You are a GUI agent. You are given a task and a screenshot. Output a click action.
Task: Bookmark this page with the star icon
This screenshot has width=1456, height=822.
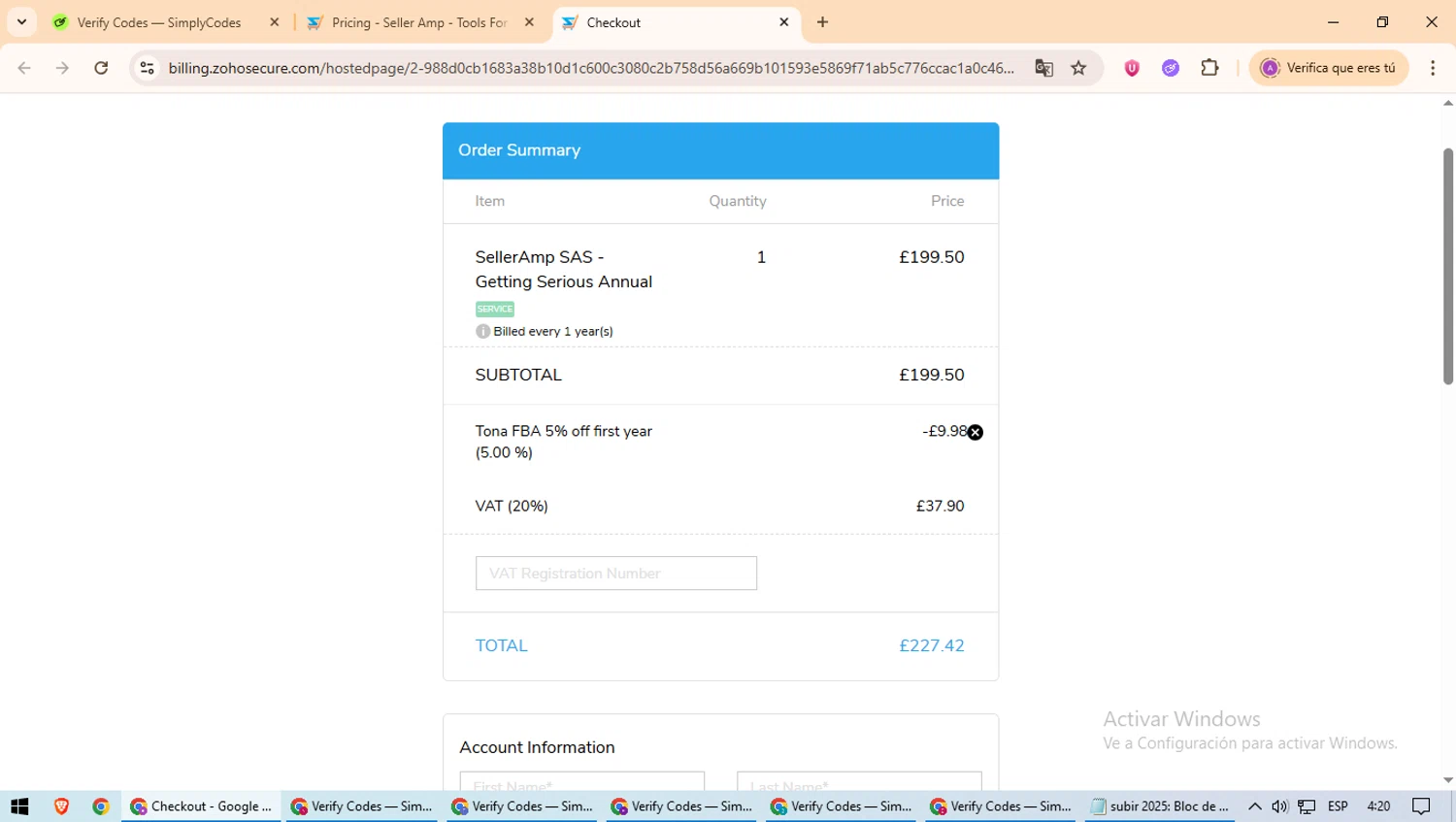tap(1078, 68)
